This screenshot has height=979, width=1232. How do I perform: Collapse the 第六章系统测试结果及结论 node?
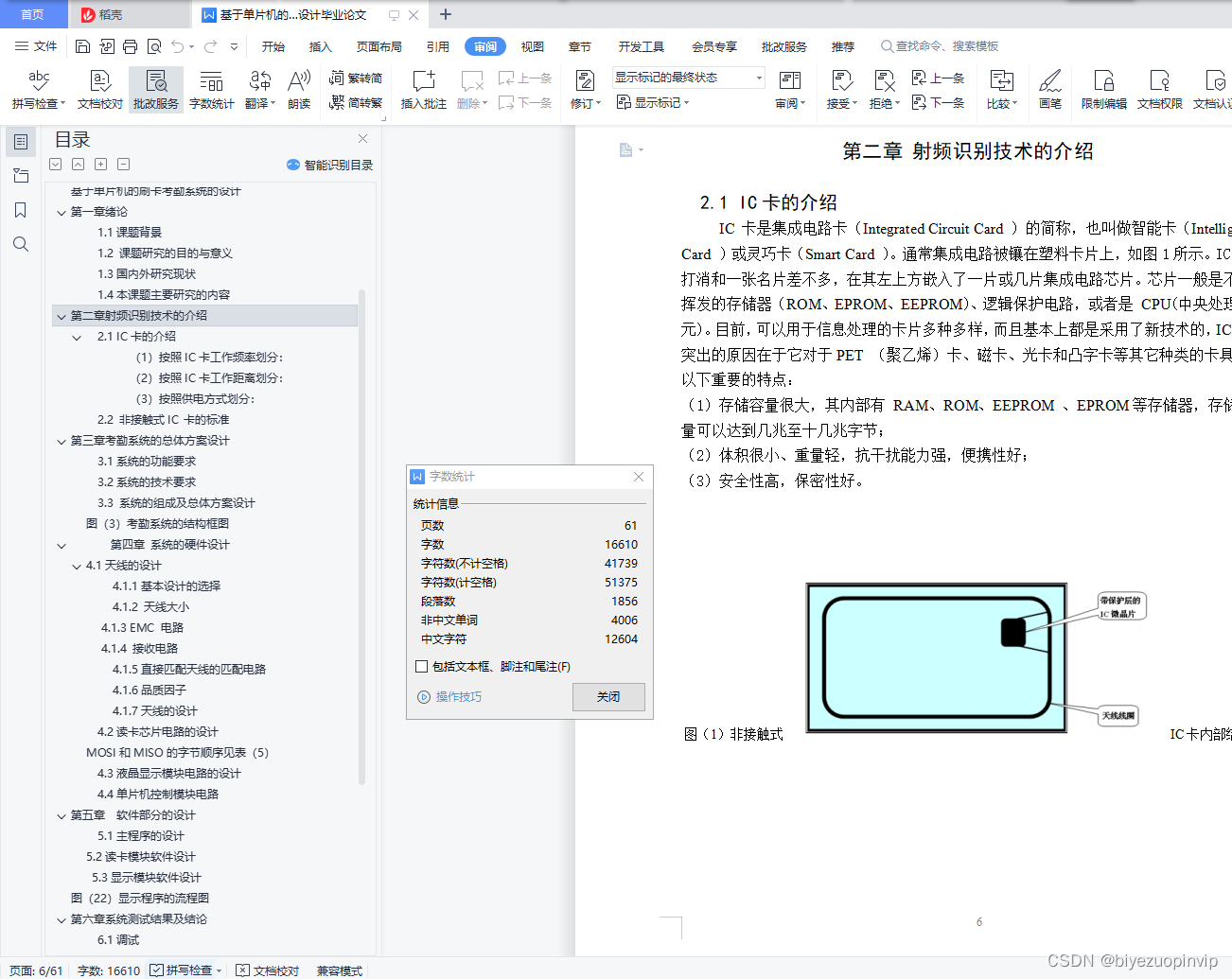click(x=62, y=920)
